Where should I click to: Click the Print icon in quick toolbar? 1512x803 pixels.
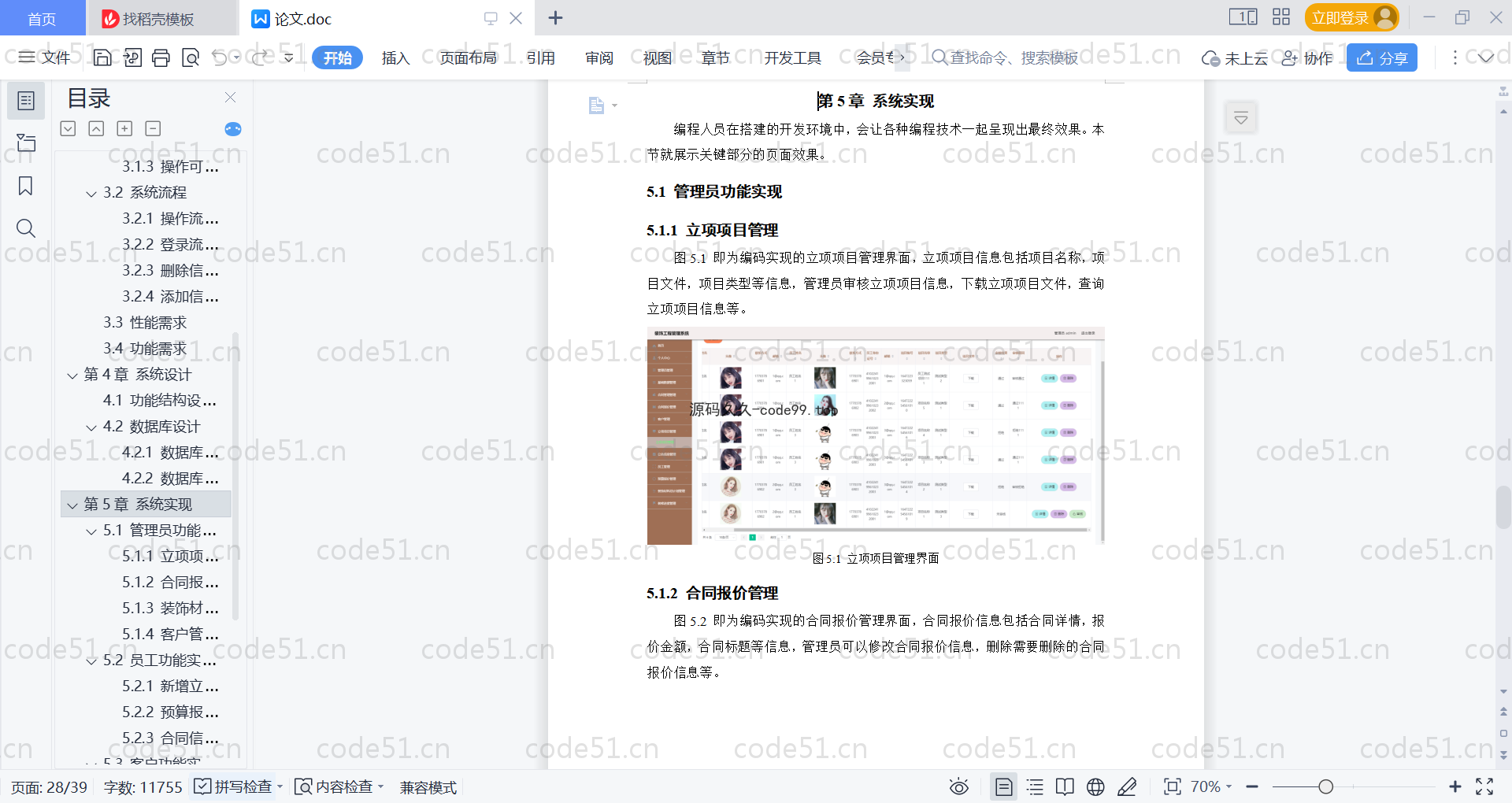point(161,57)
